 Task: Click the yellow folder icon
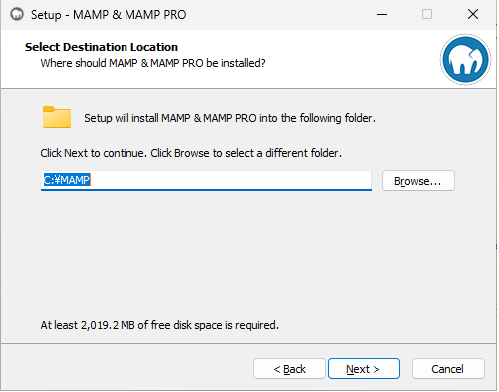coord(57,117)
